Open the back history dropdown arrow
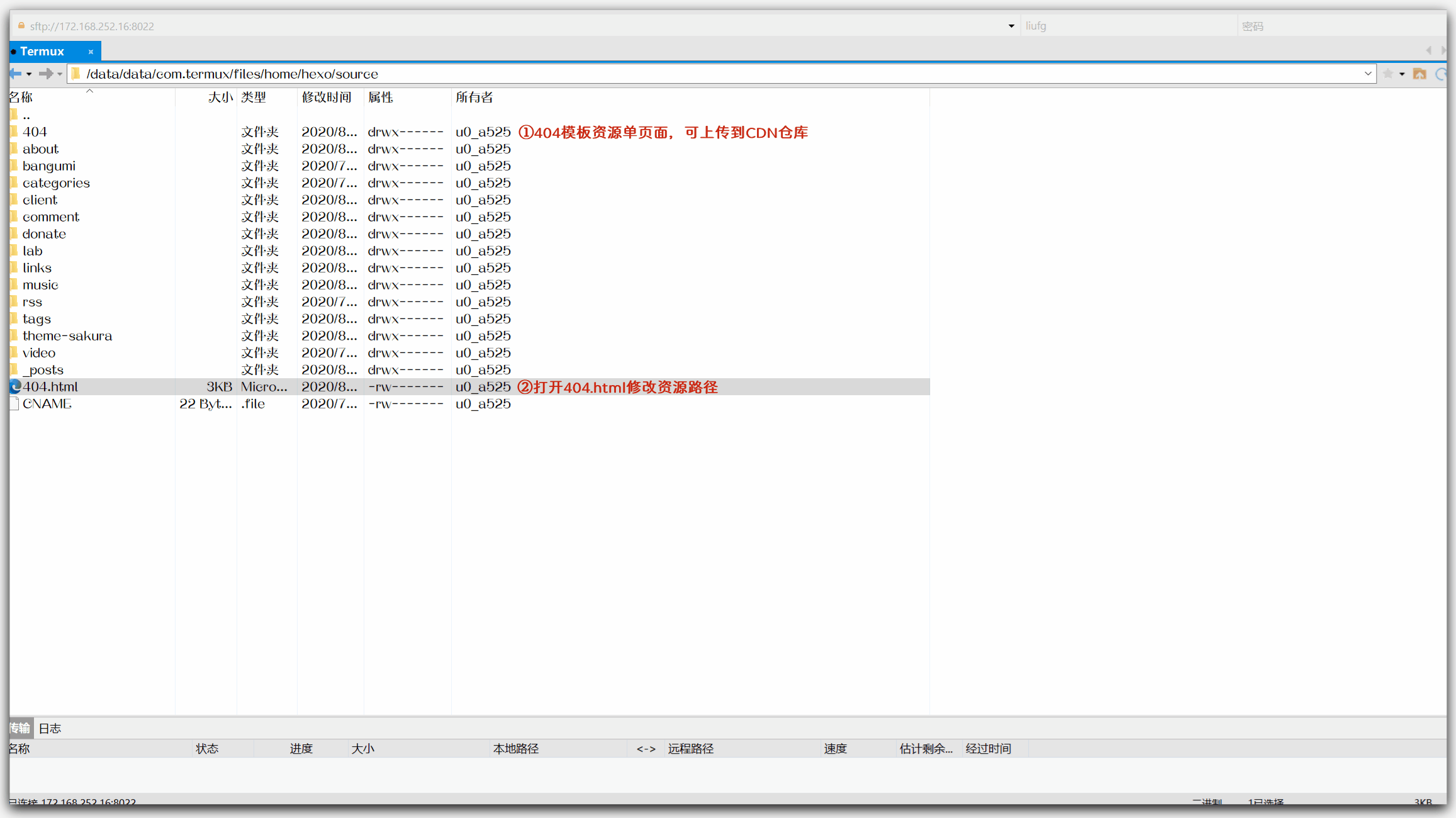This screenshot has width=1456, height=818. coord(29,74)
